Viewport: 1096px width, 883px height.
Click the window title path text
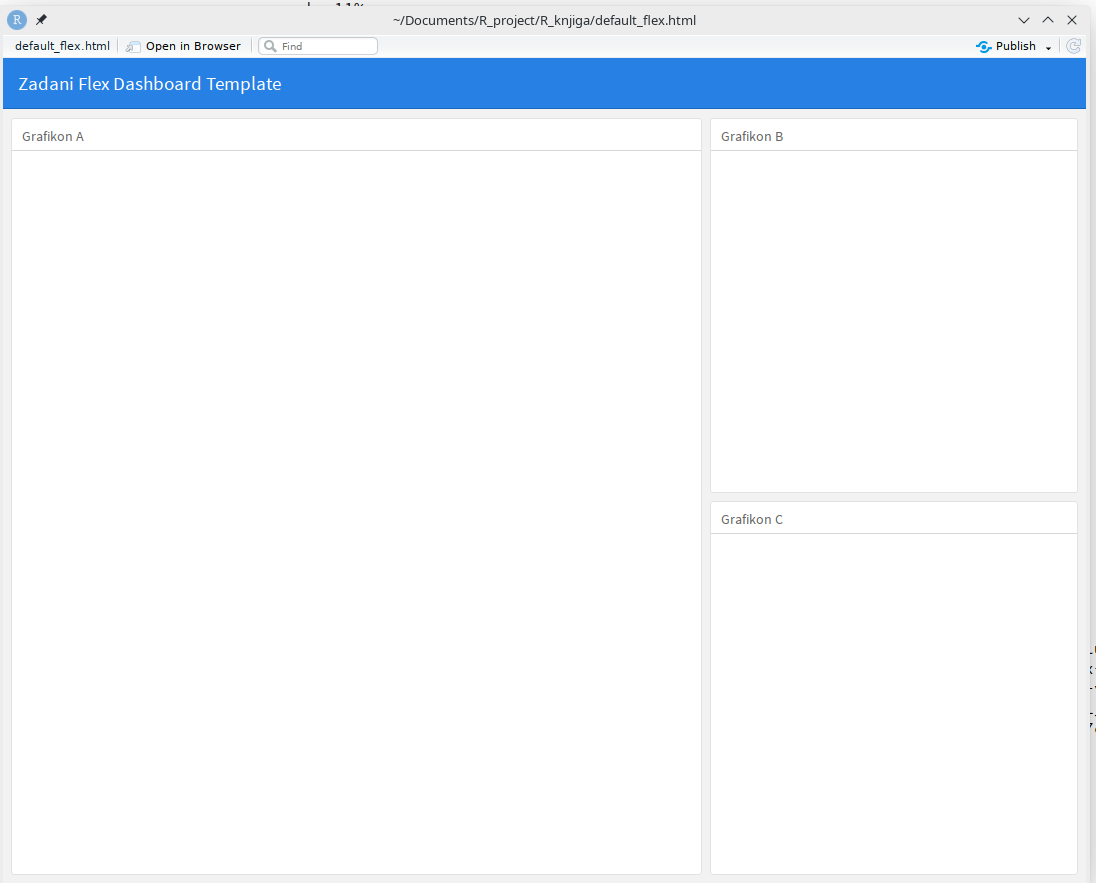pos(544,20)
